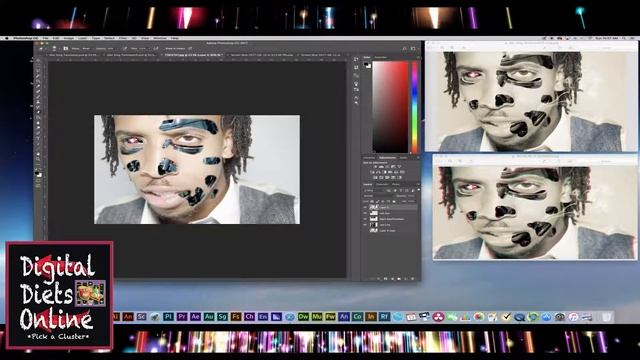
Task: Open Fireworks (Fw) from the Dock
Action: click(330, 316)
